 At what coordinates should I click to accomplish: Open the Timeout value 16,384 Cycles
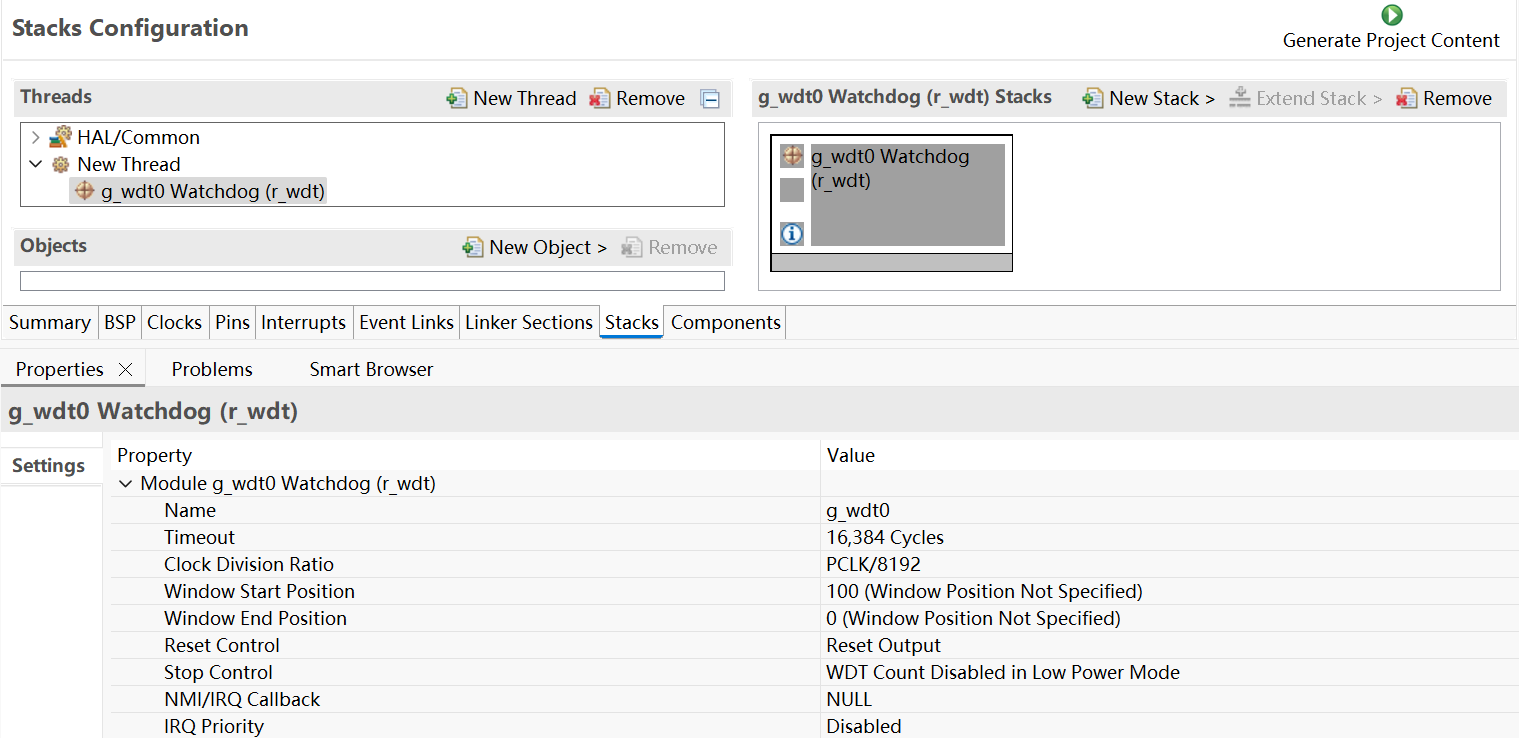pos(1169,538)
